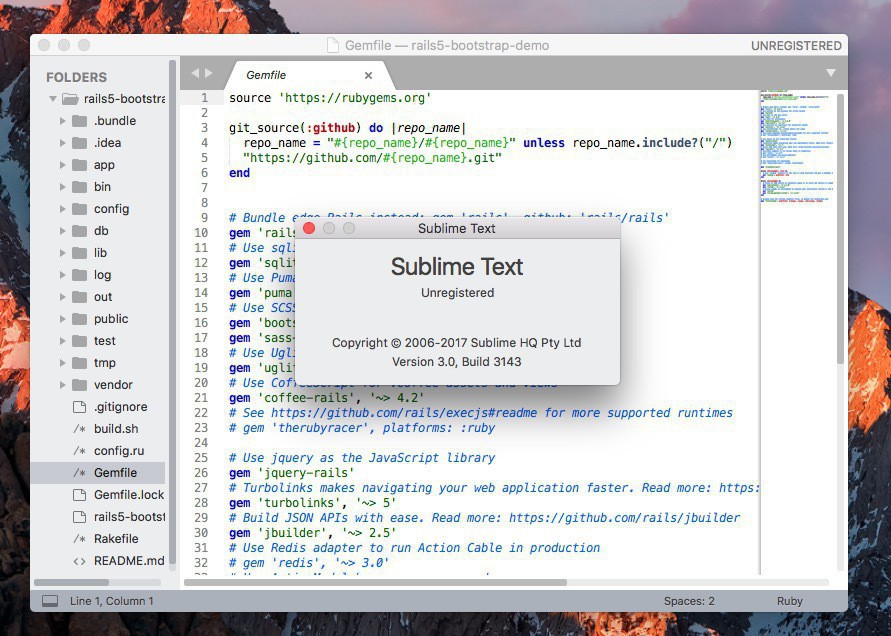Close the Gemfile tab
Image resolution: width=891 pixels, height=636 pixels.
point(368,75)
